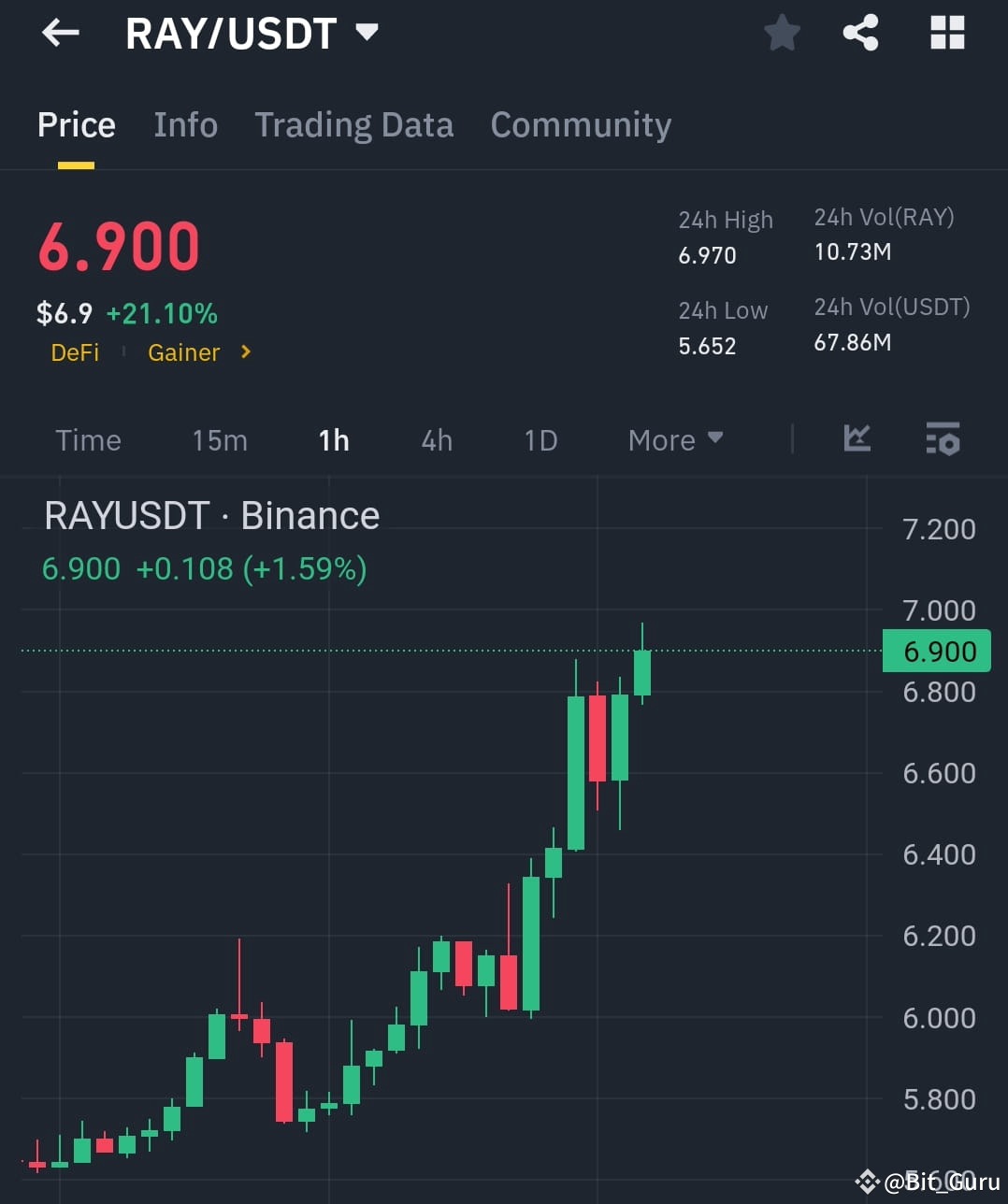Enable the 4h candle interval
Image resolution: width=1008 pixels, height=1204 pixels.
(x=436, y=439)
